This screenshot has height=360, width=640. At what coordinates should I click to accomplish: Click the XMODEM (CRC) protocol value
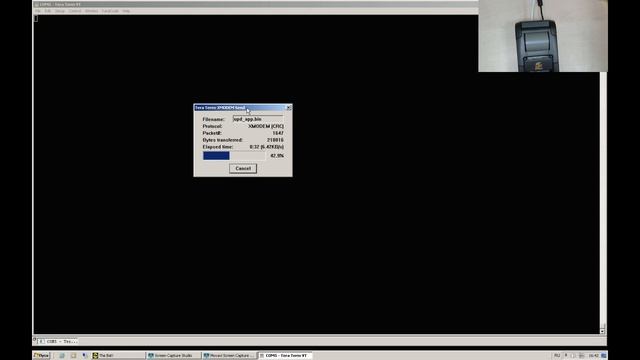click(266, 127)
